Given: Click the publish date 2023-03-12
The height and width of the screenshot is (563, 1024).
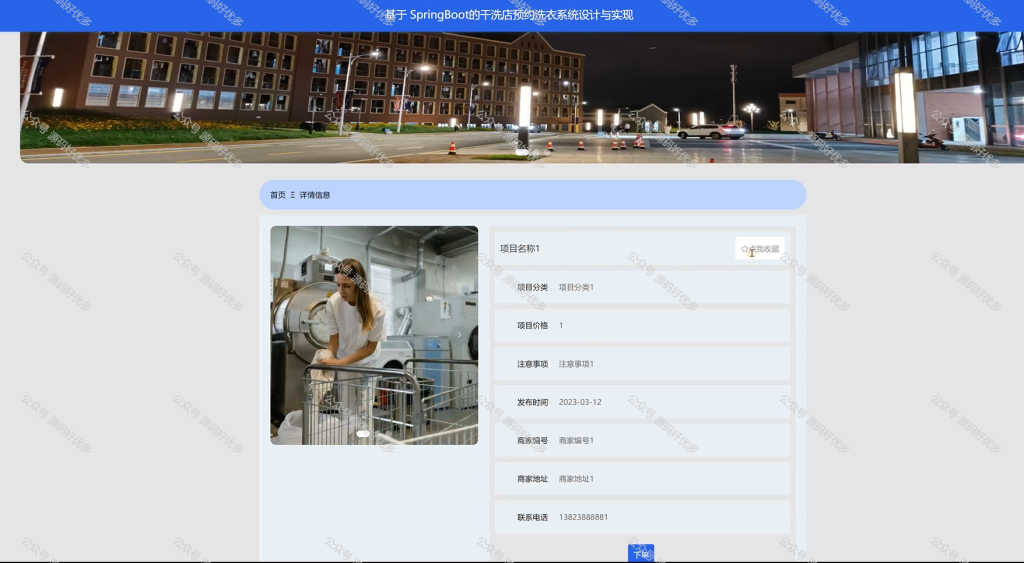Looking at the screenshot, I should 580,402.
